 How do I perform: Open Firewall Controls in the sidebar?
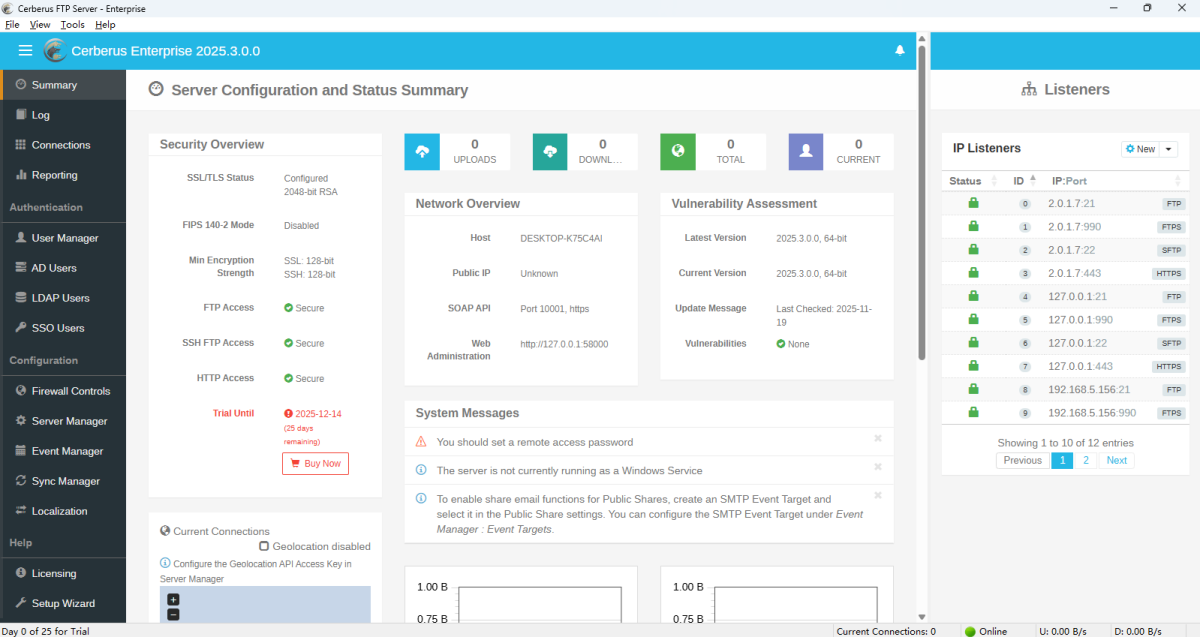pos(70,391)
